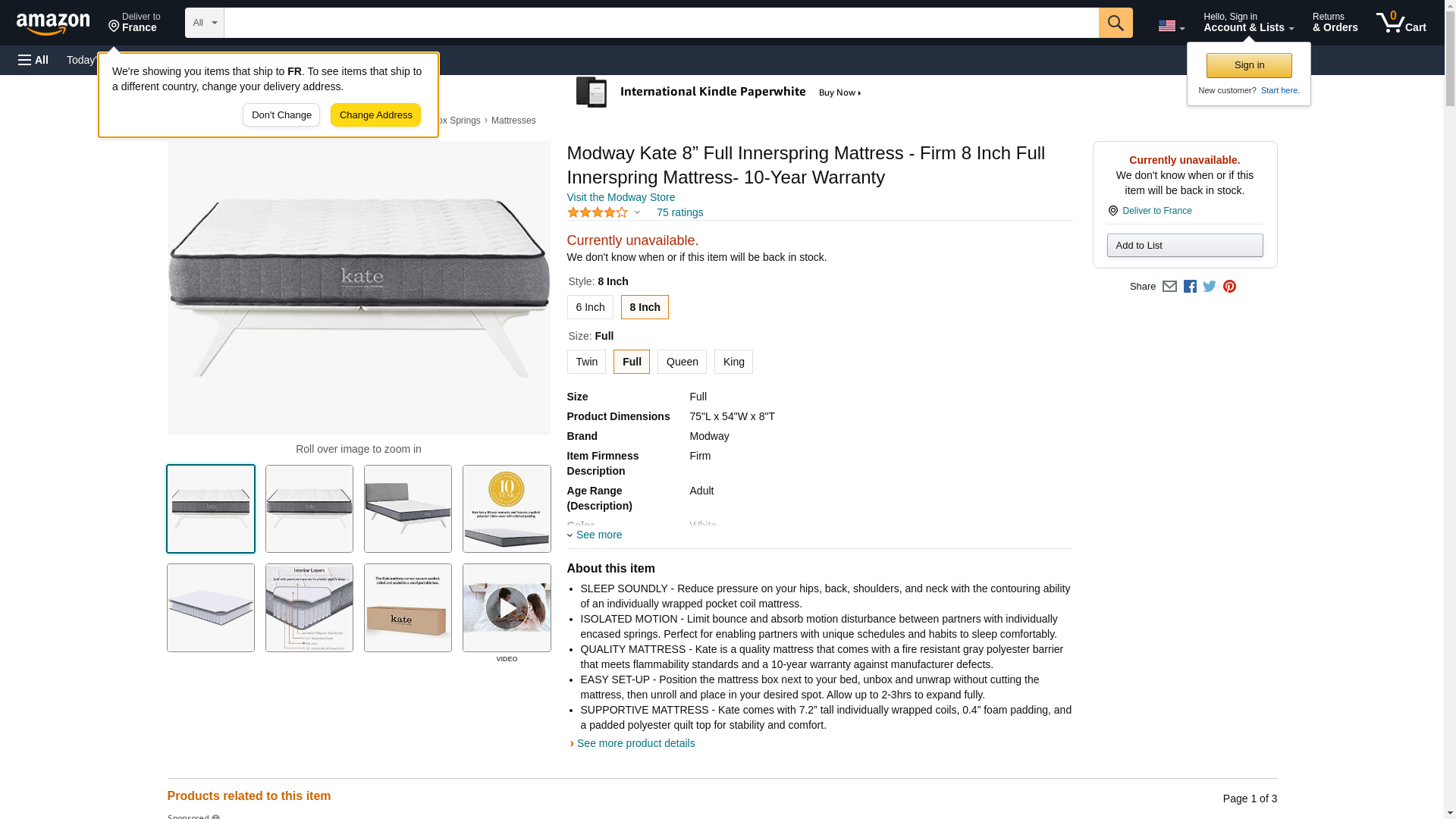The image size is (1456, 819).
Task: Share product on Twitter
Action: click(1210, 287)
